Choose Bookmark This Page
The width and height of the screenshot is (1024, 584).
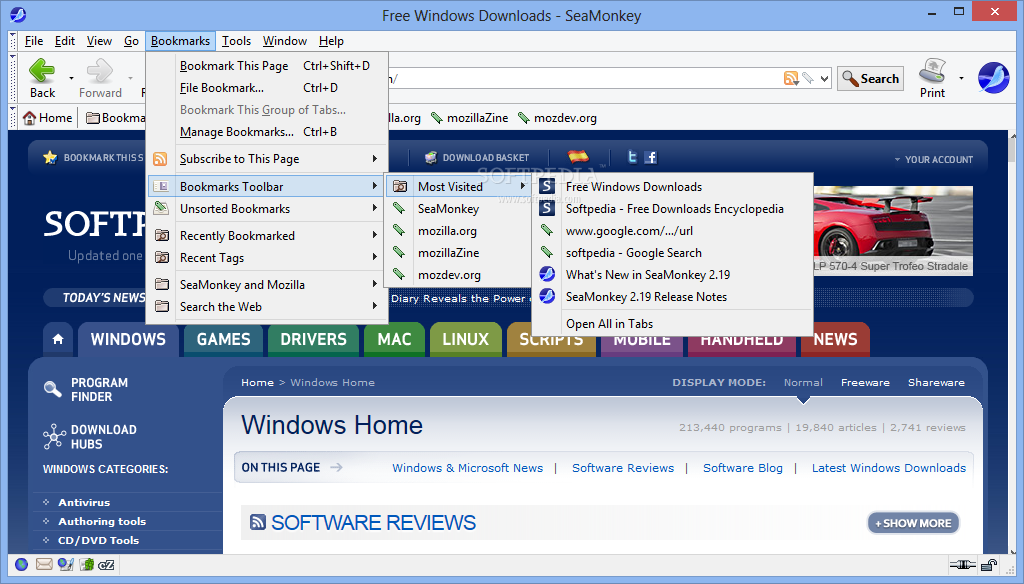[x=268, y=66]
